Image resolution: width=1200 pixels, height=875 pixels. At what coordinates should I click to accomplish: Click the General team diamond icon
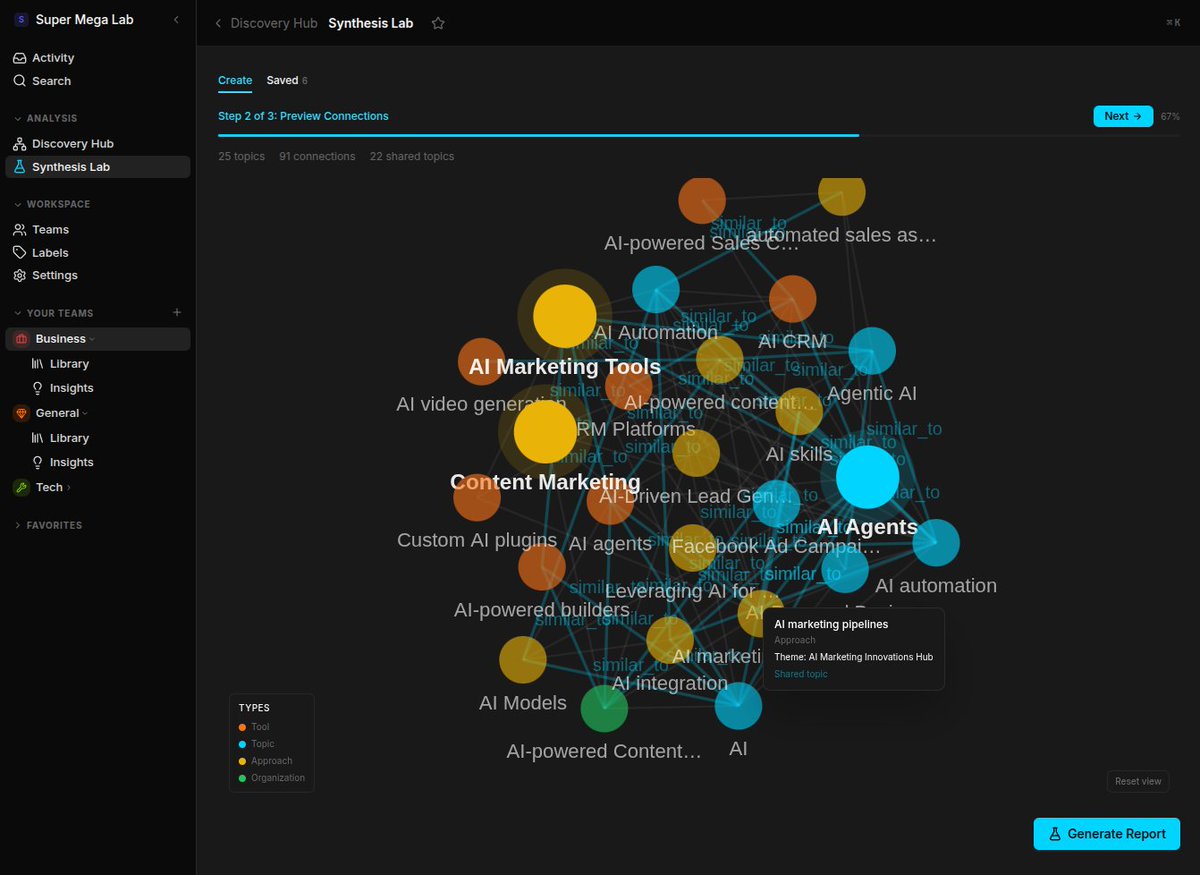tap(21, 413)
